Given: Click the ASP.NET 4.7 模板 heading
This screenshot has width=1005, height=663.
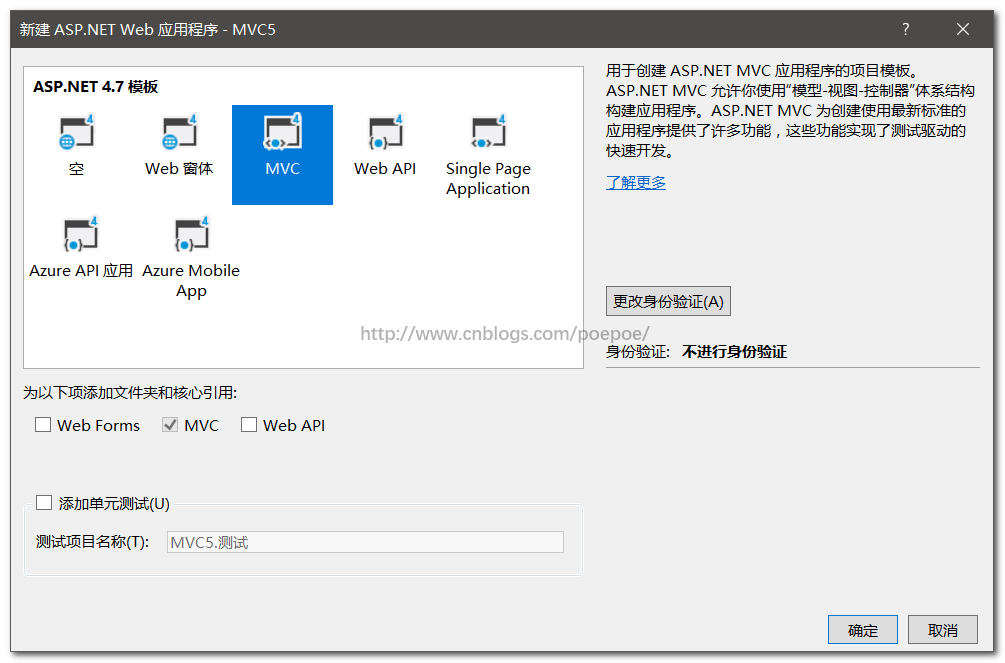Looking at the screenshot, I should tap(96, 87).
